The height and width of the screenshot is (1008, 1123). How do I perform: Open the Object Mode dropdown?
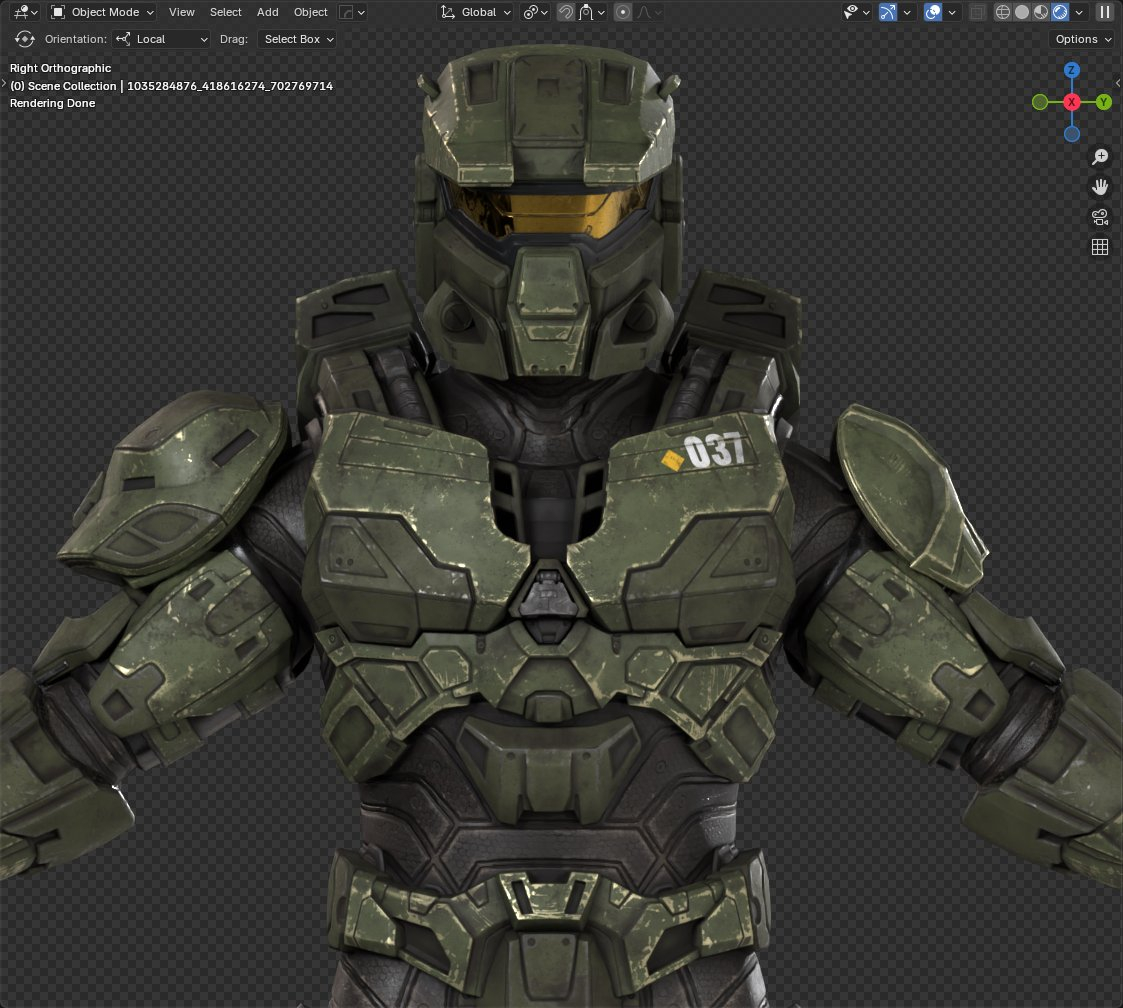(103, 12)
